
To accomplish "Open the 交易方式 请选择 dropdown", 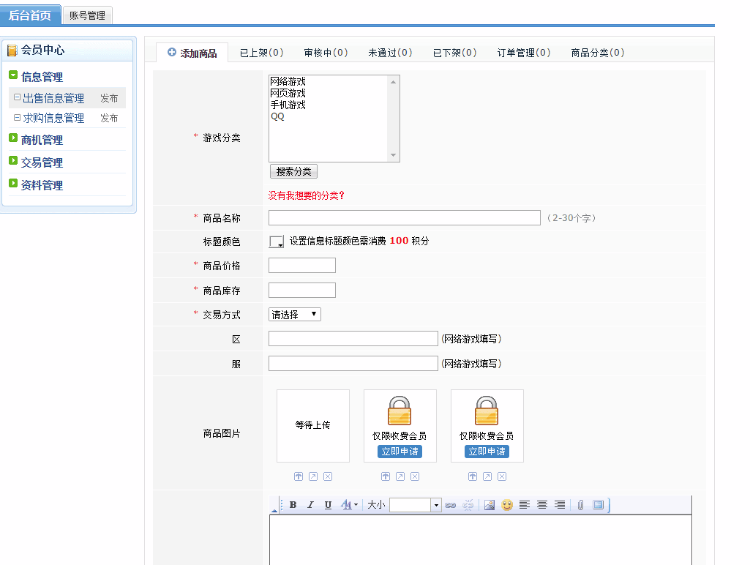I will (294, 314).
